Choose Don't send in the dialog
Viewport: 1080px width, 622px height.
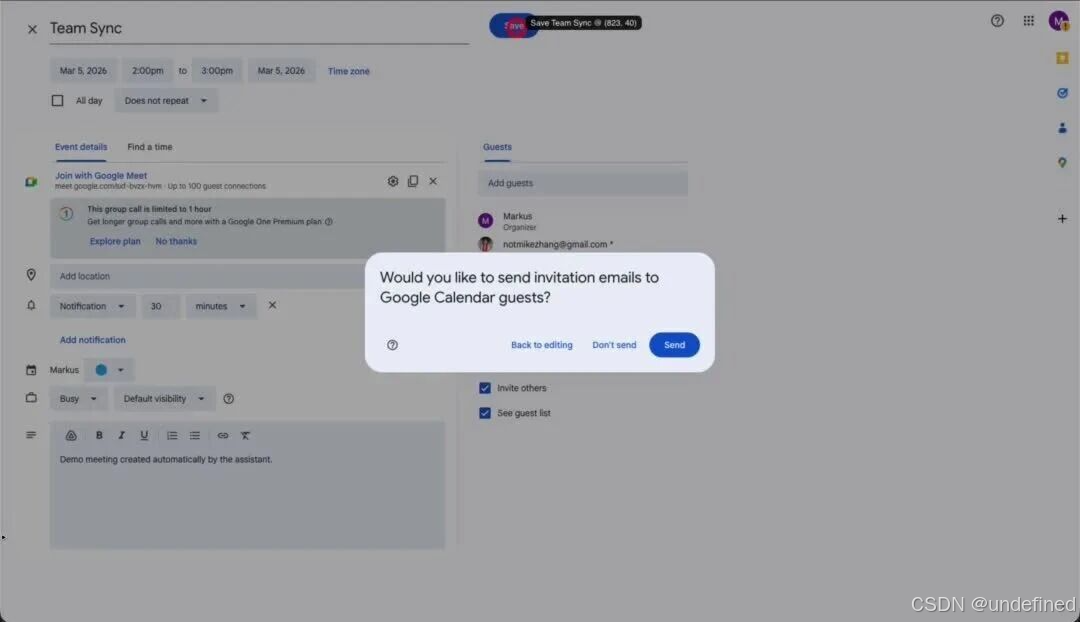[614, 344]
